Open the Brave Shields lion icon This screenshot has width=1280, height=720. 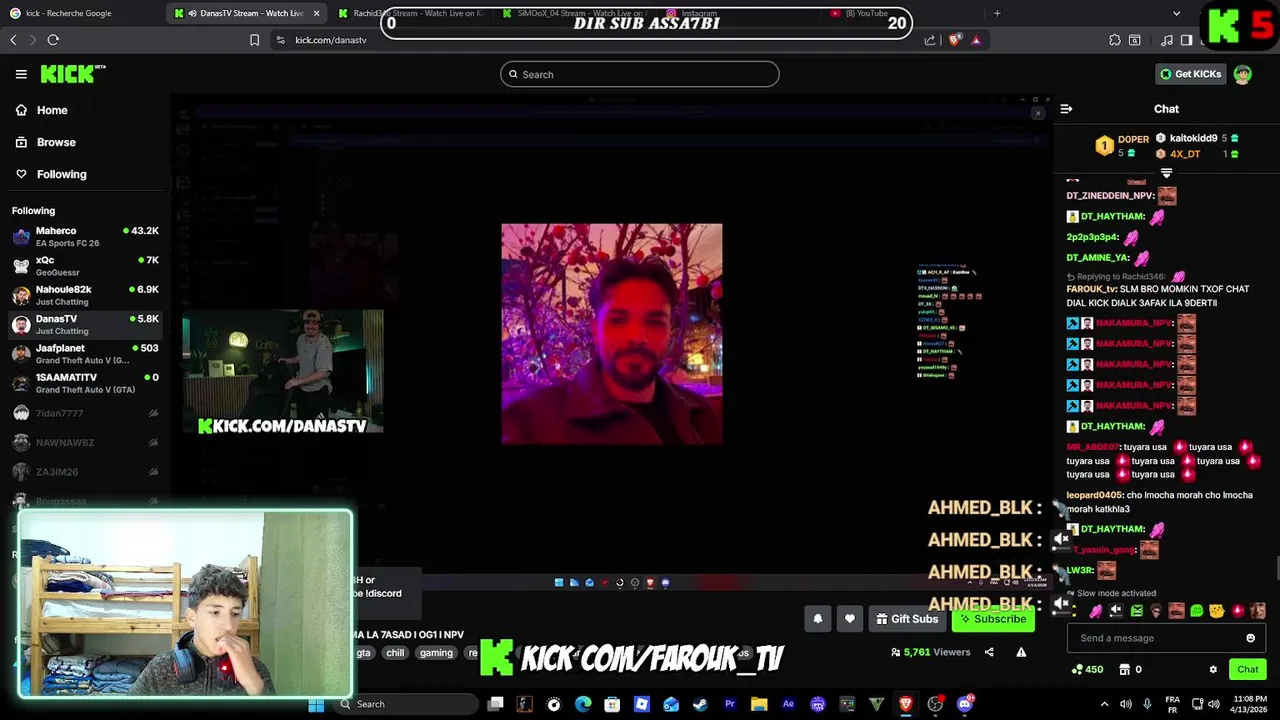[x=955, y=40]
